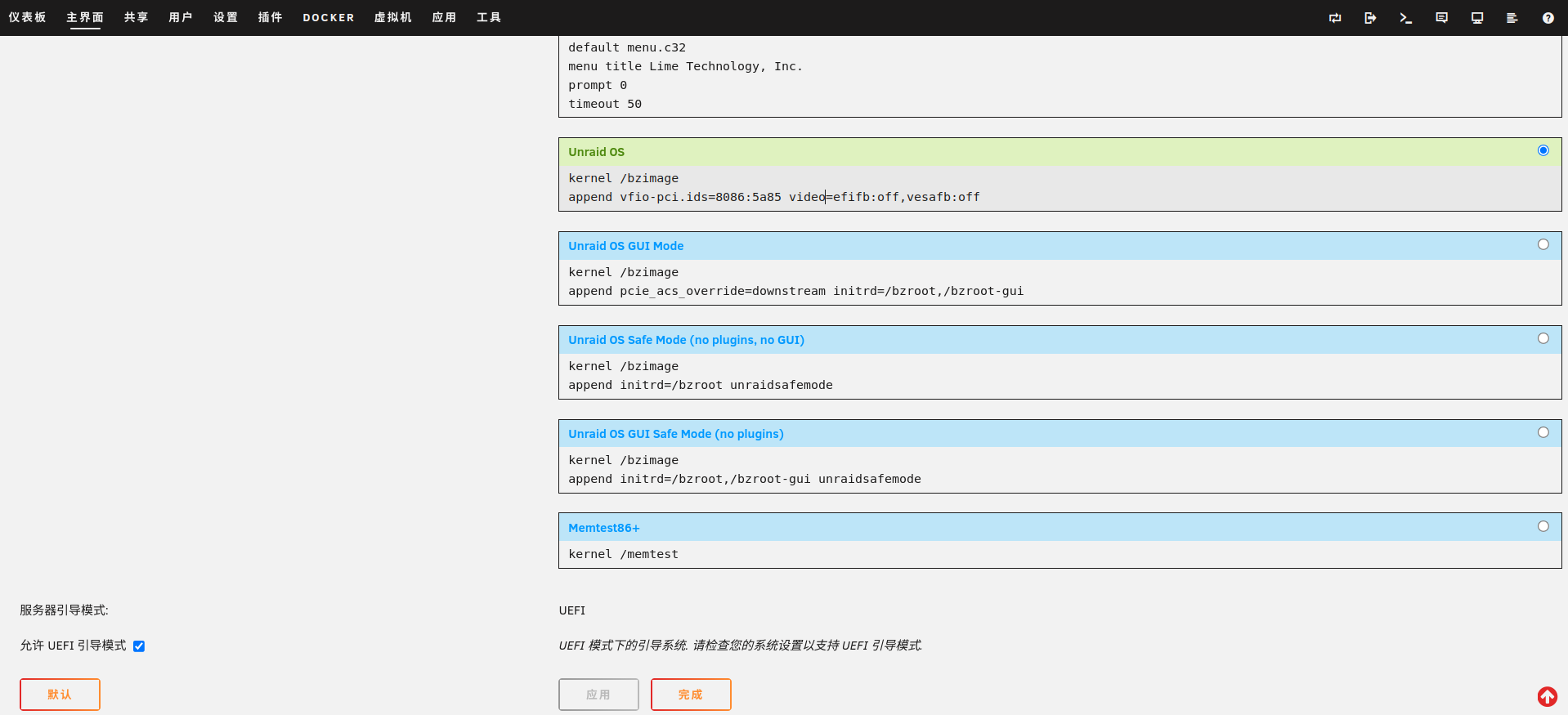Click the italic UEFI 模式下的引导系统 hint text
Image resolution: width=1568 pixels, height=715 pixels.
[x=740, y=646]
